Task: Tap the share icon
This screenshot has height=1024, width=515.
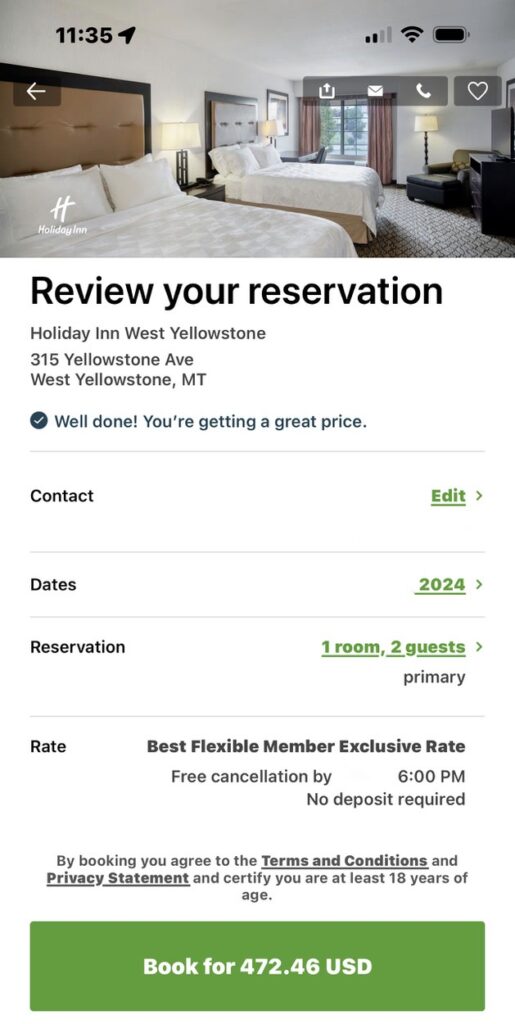Action: (326, 91)
